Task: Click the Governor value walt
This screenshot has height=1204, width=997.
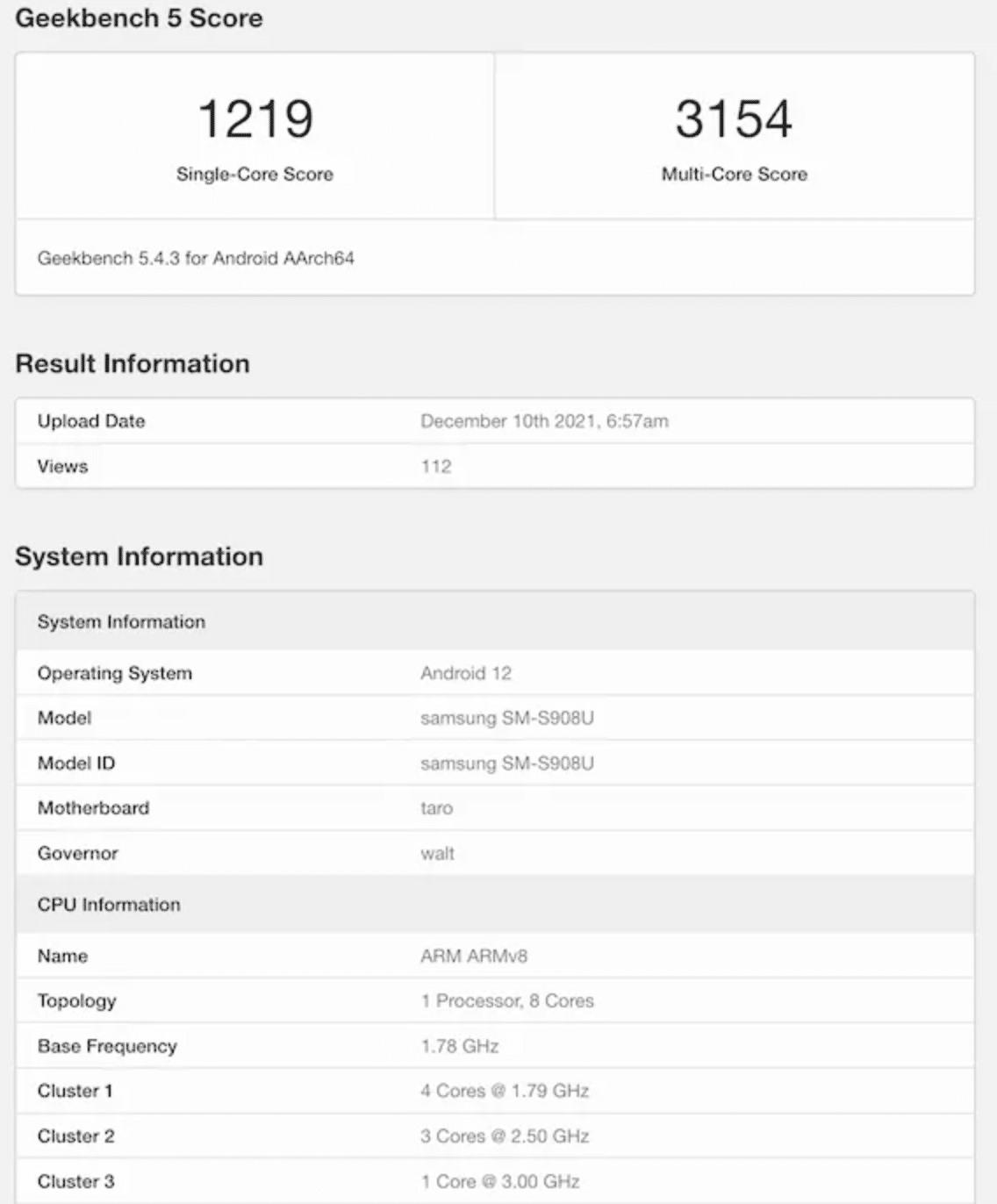Action: pos(437,853)
